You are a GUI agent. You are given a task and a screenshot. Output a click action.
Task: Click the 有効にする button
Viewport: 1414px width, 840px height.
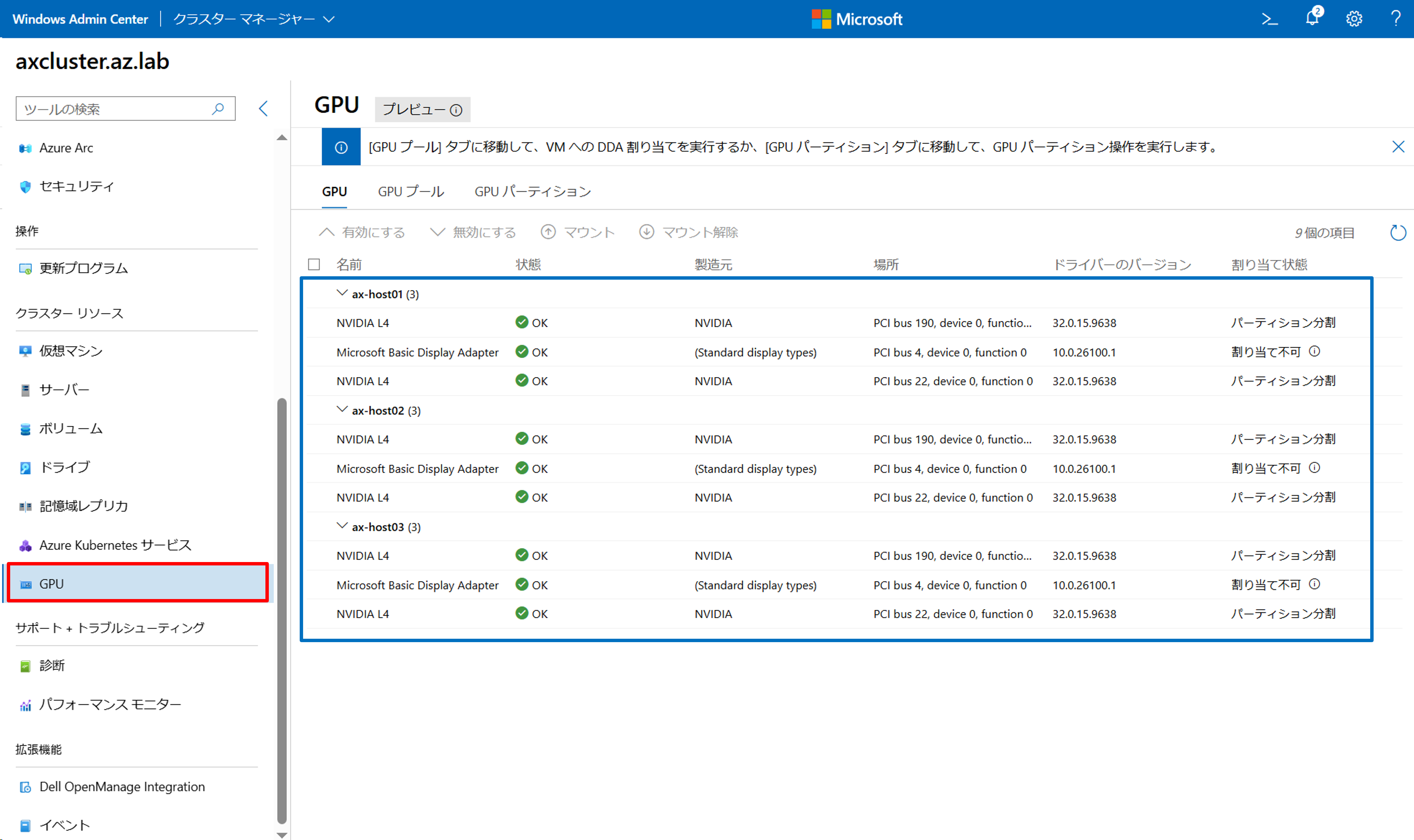362,232
